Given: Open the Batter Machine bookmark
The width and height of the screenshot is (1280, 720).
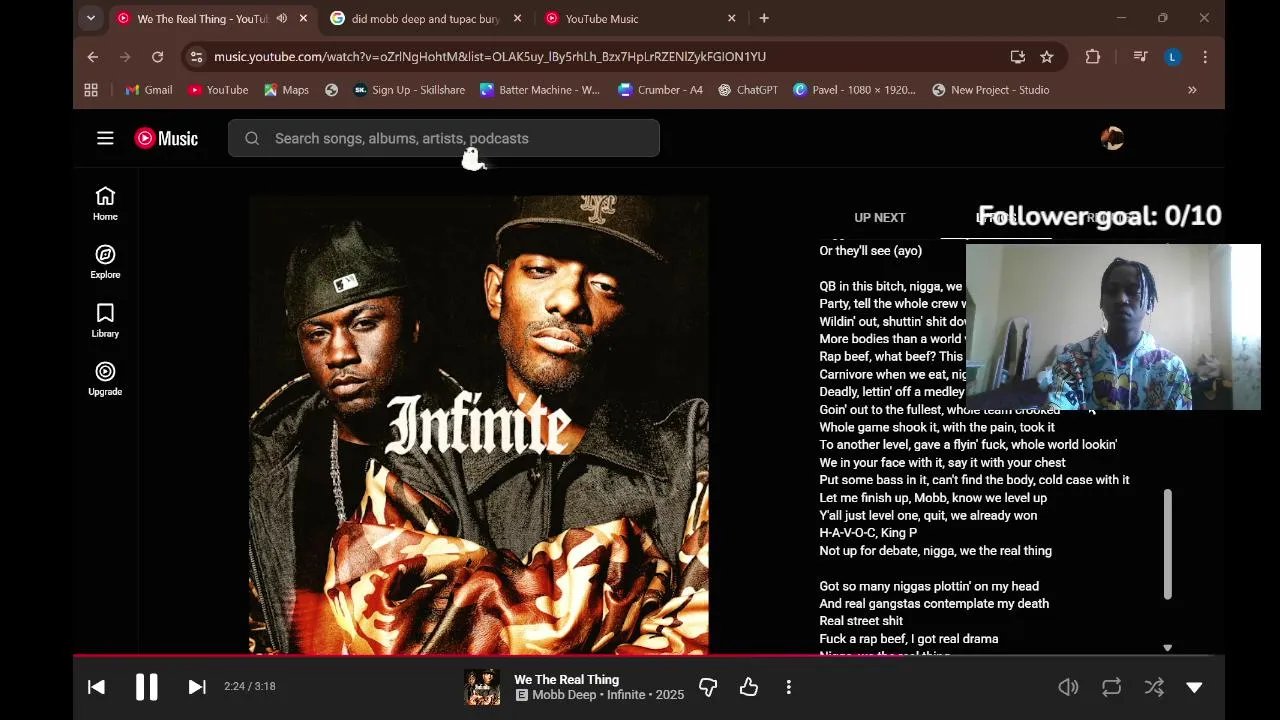Looking at the screenshot, I should point(540,90).
